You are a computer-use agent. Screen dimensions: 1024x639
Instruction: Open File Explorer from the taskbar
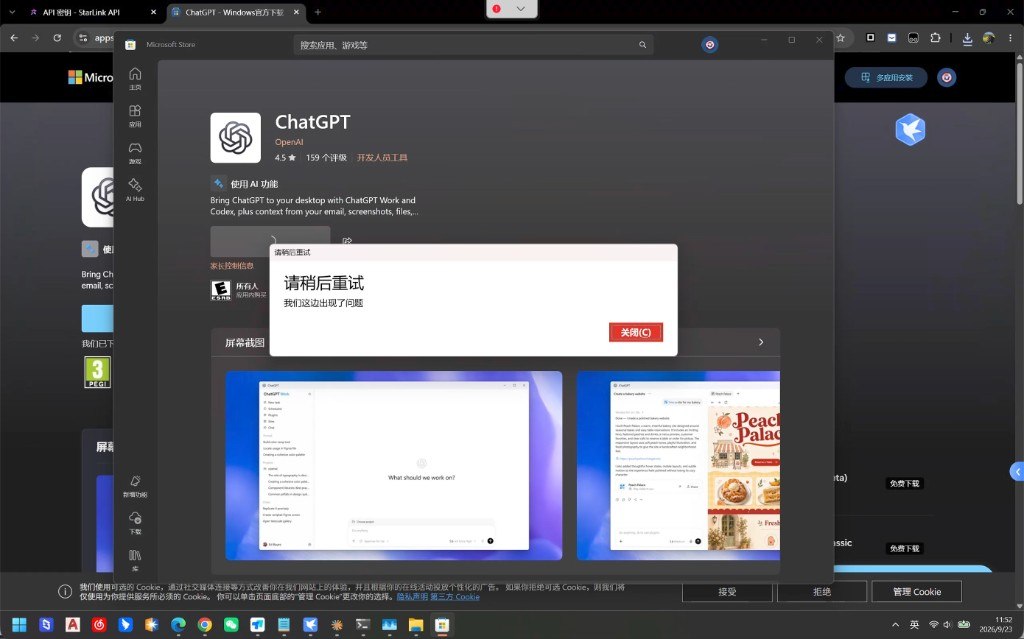coord(416,625)
